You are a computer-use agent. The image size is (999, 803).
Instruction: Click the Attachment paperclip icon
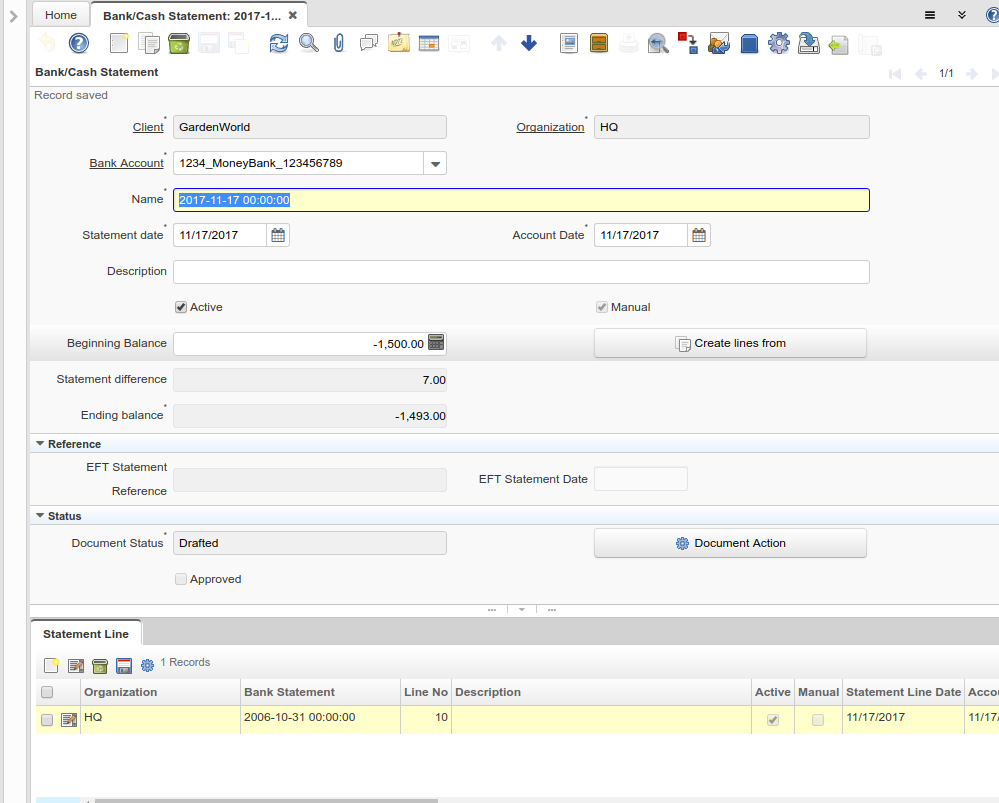pos(339,43)
